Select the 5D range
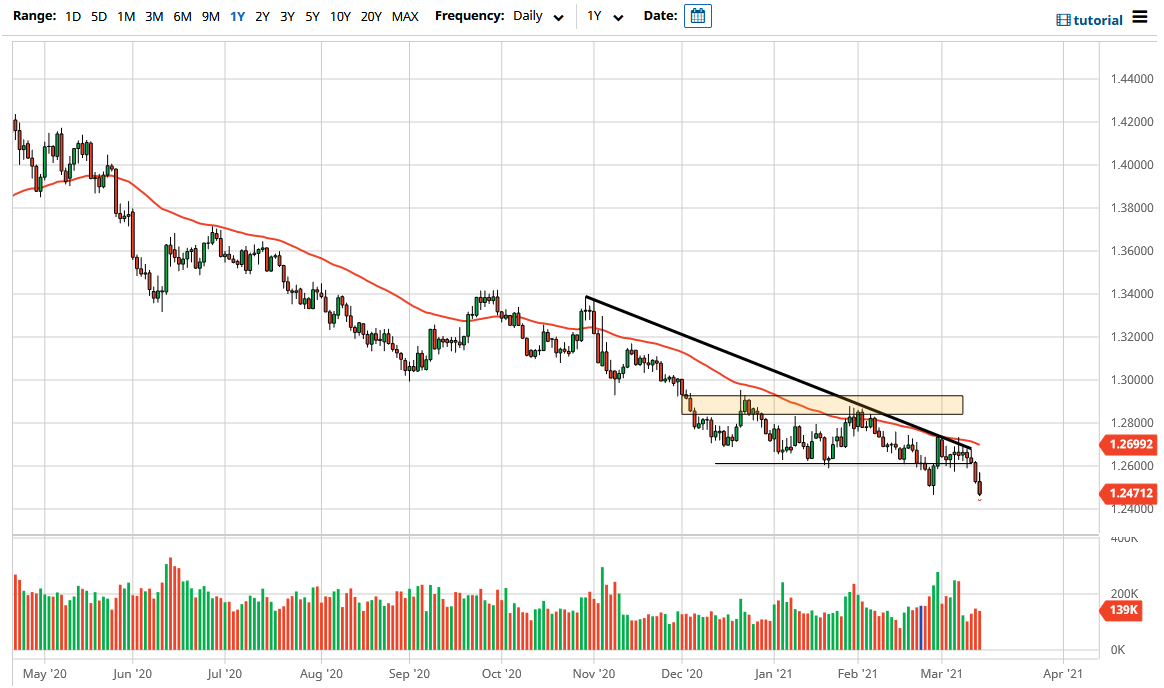Viewport: 1164px width, 688px height. click(x=97, y=17)
